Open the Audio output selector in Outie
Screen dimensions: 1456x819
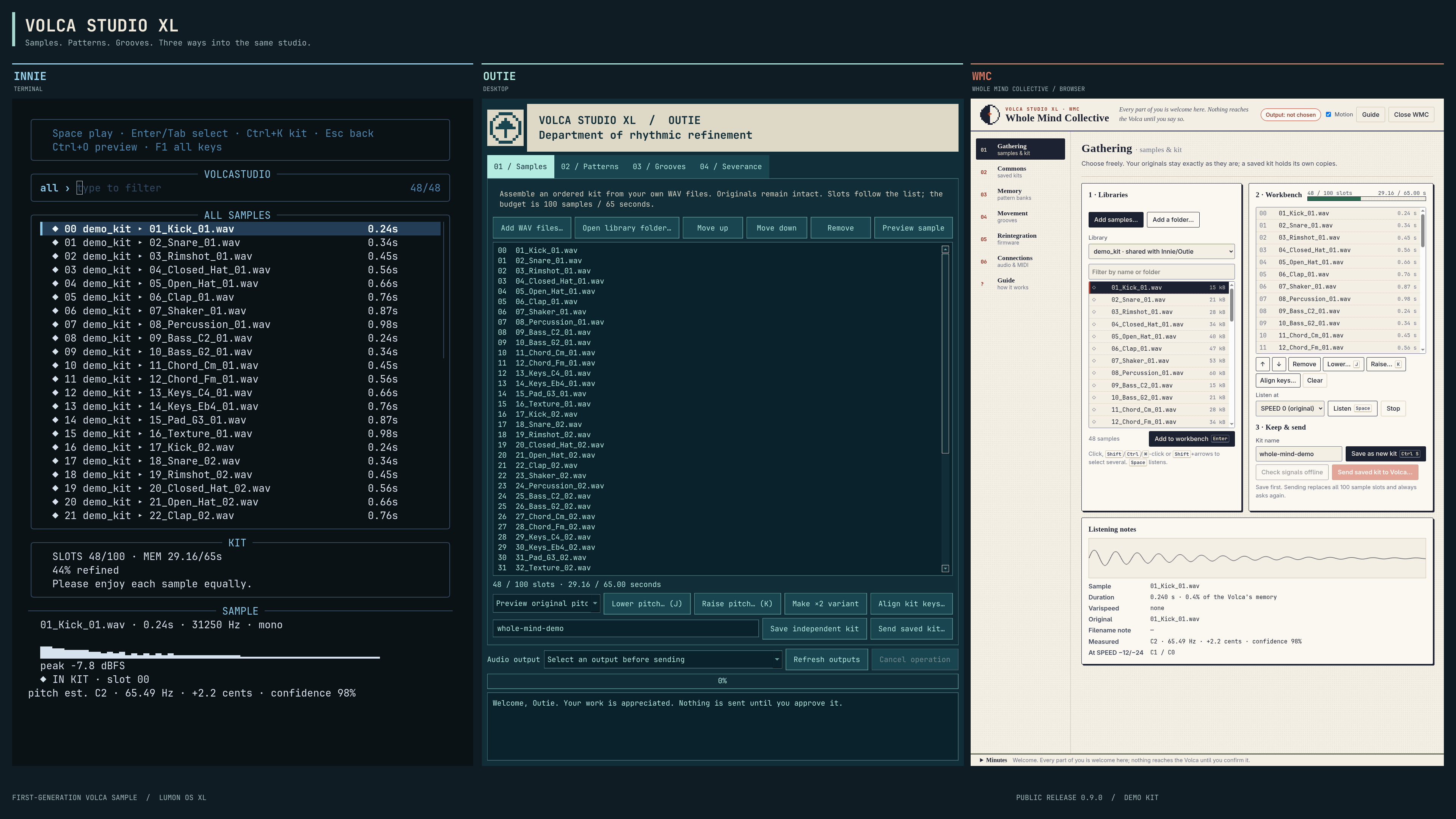point(663,660)
